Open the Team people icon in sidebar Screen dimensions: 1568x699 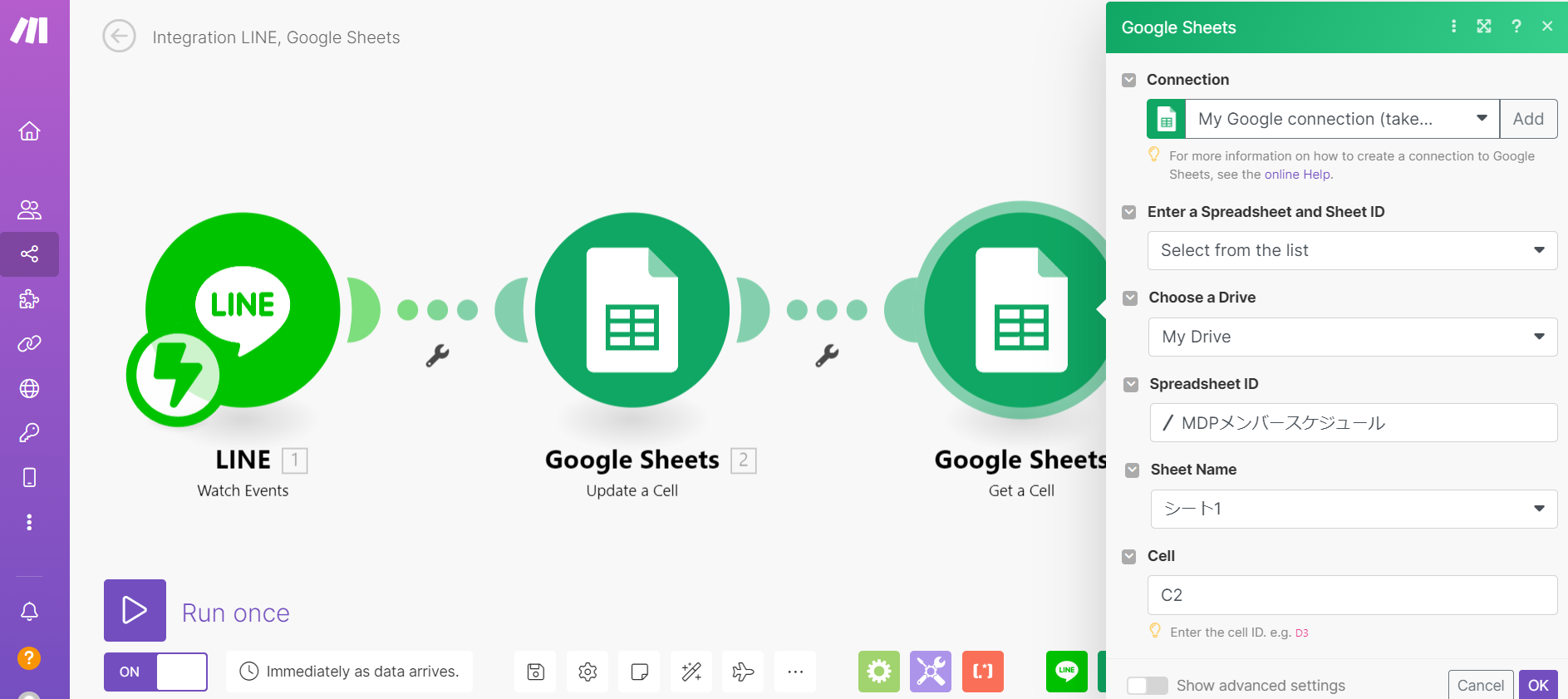coord(29,209)
